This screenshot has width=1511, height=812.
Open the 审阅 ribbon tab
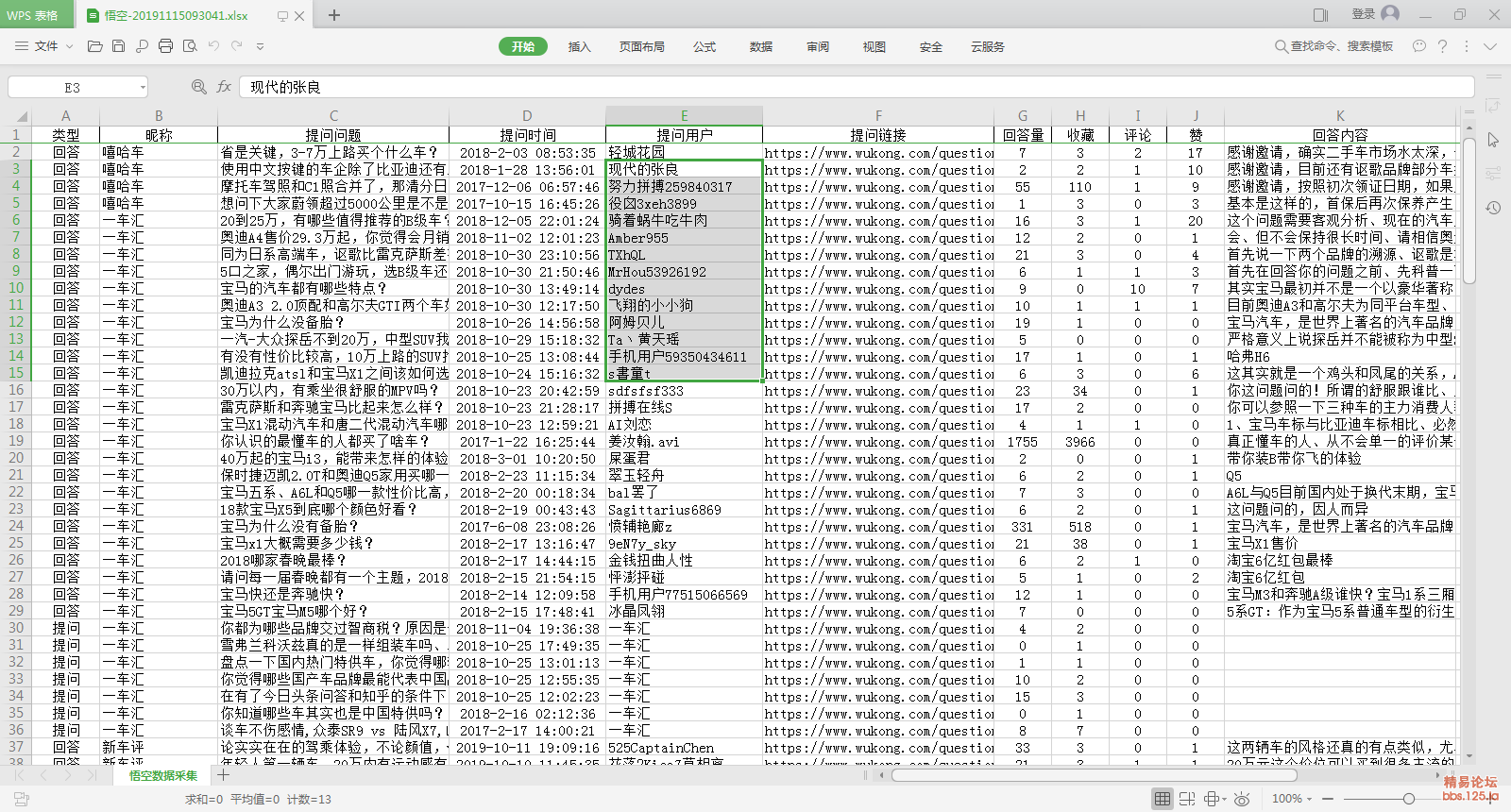(x=818, y=46)
